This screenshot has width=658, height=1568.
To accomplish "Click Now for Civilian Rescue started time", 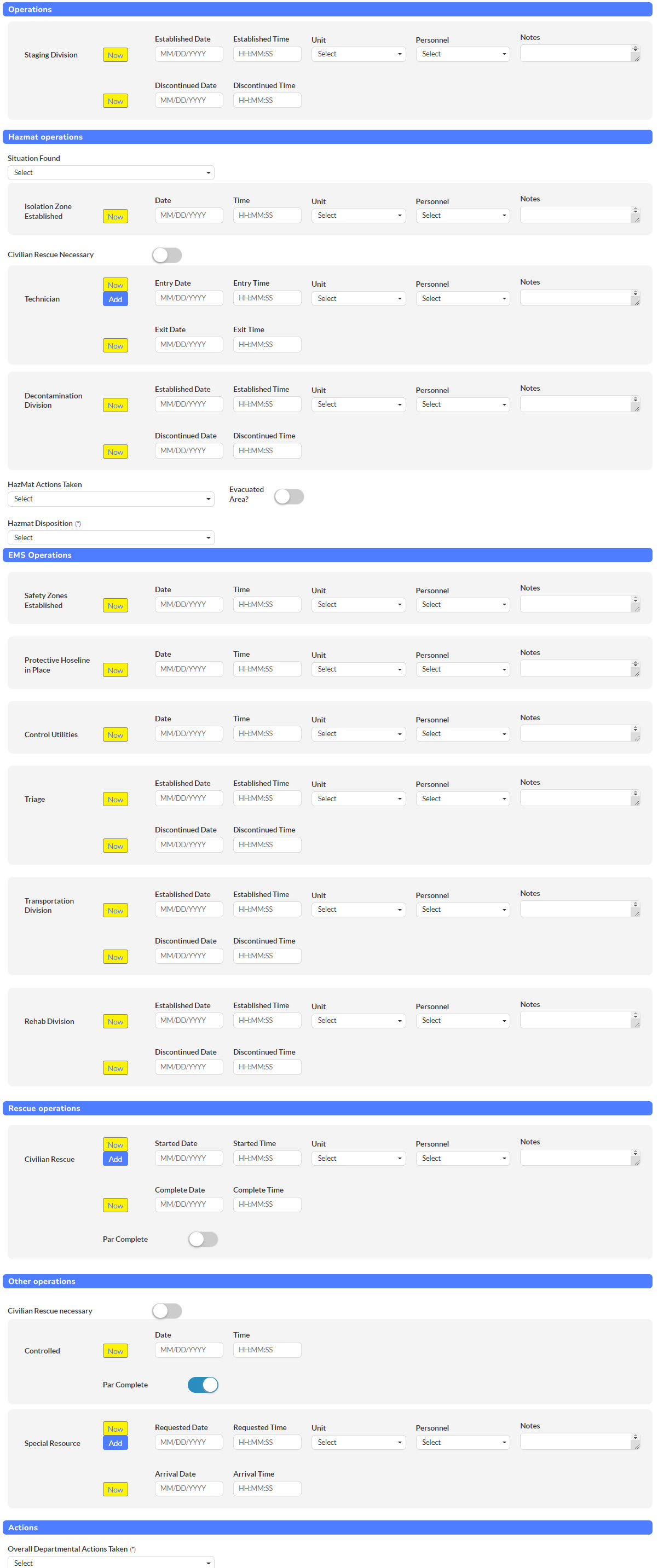I will [x=115, y=1145].
